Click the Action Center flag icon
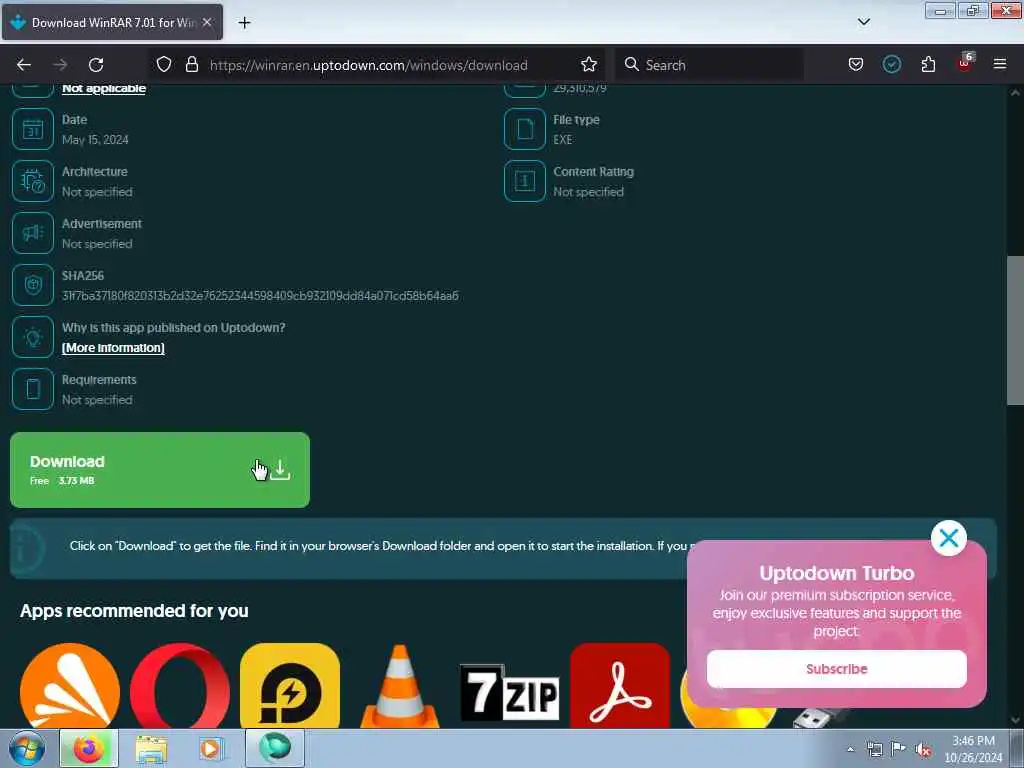 tap(899, 749)
